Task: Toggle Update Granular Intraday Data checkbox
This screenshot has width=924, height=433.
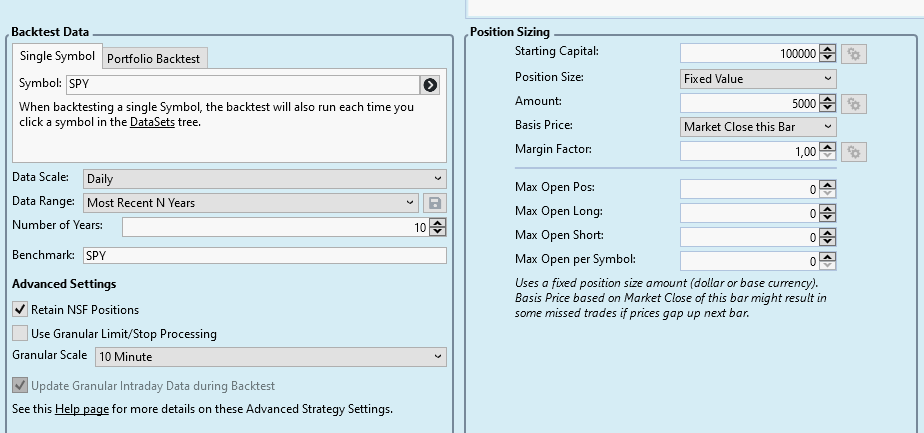Action: (20, 385)
